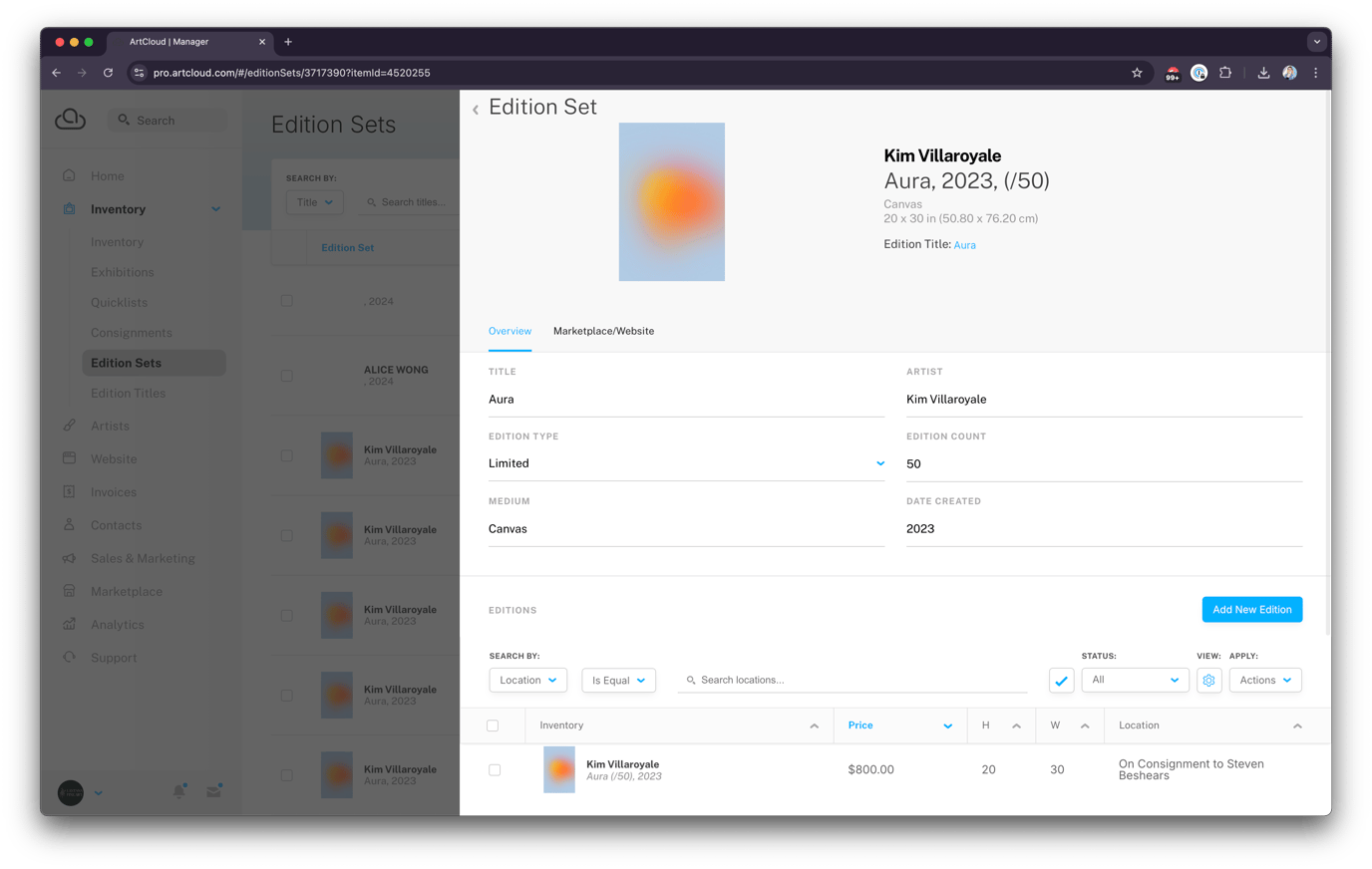Open Quicklists in the sidebar

coord(119,302)
